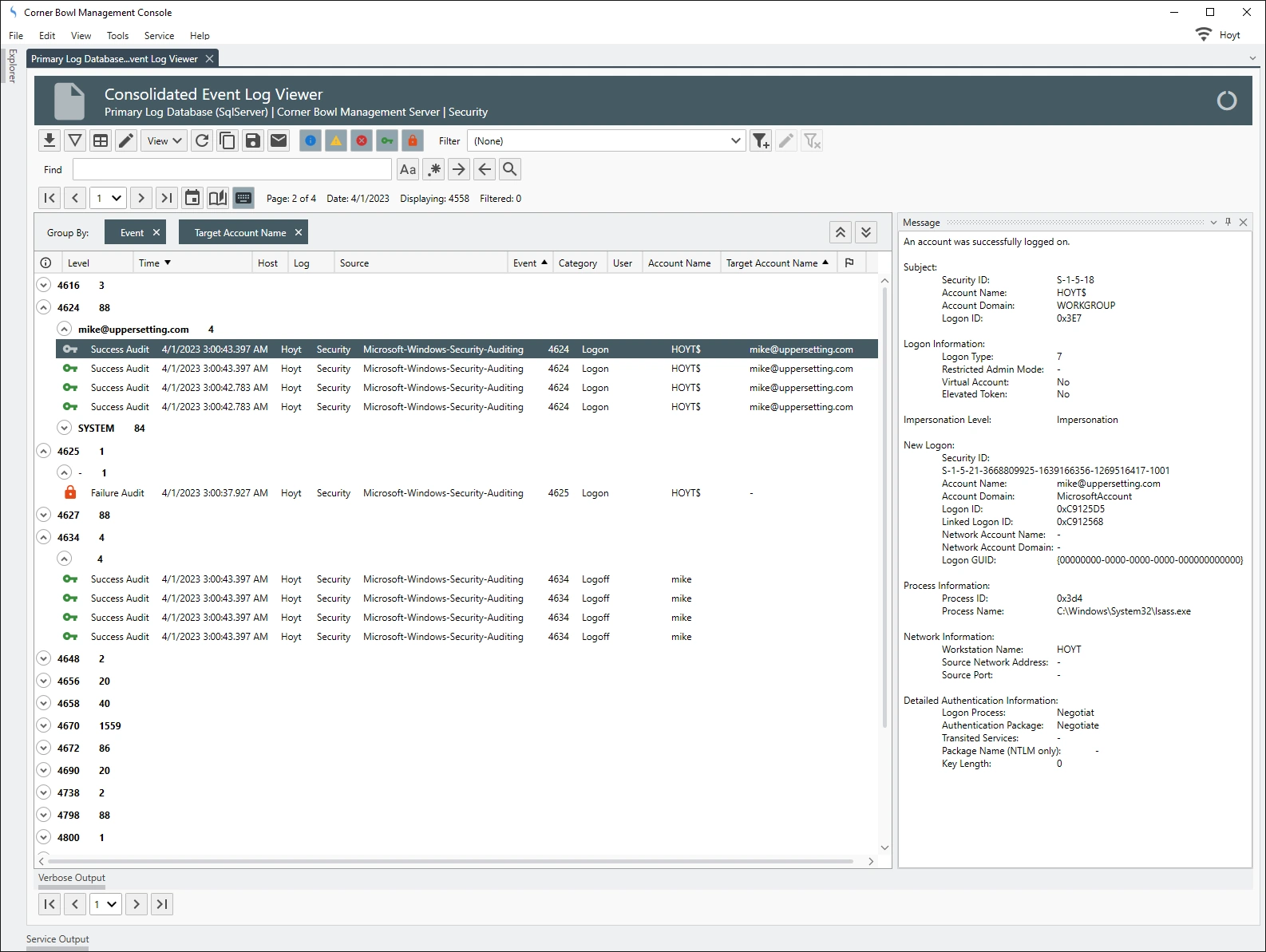Expand the 4670 event group
This screenshot has height=952, width=1266.
click(44, 725)
